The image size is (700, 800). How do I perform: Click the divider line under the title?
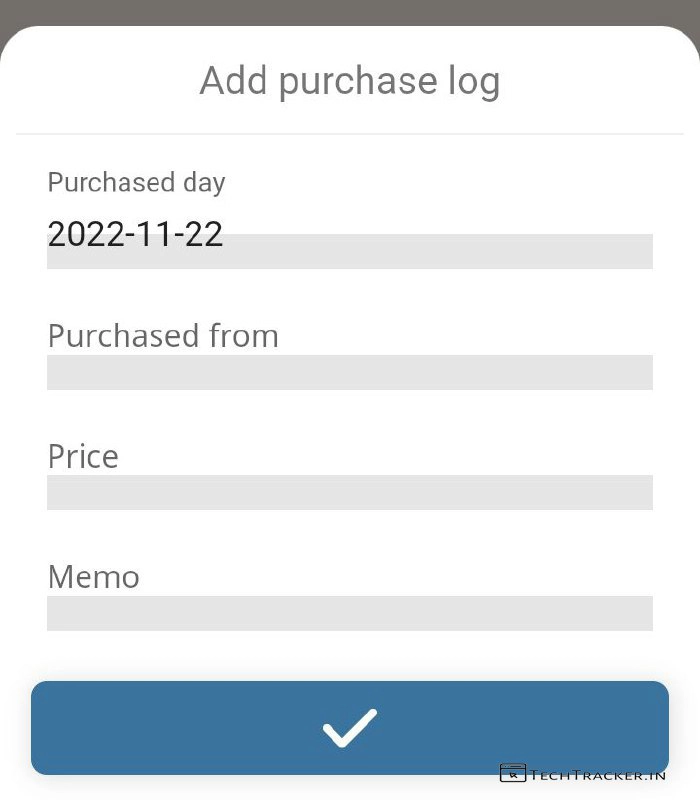point(350,133)
